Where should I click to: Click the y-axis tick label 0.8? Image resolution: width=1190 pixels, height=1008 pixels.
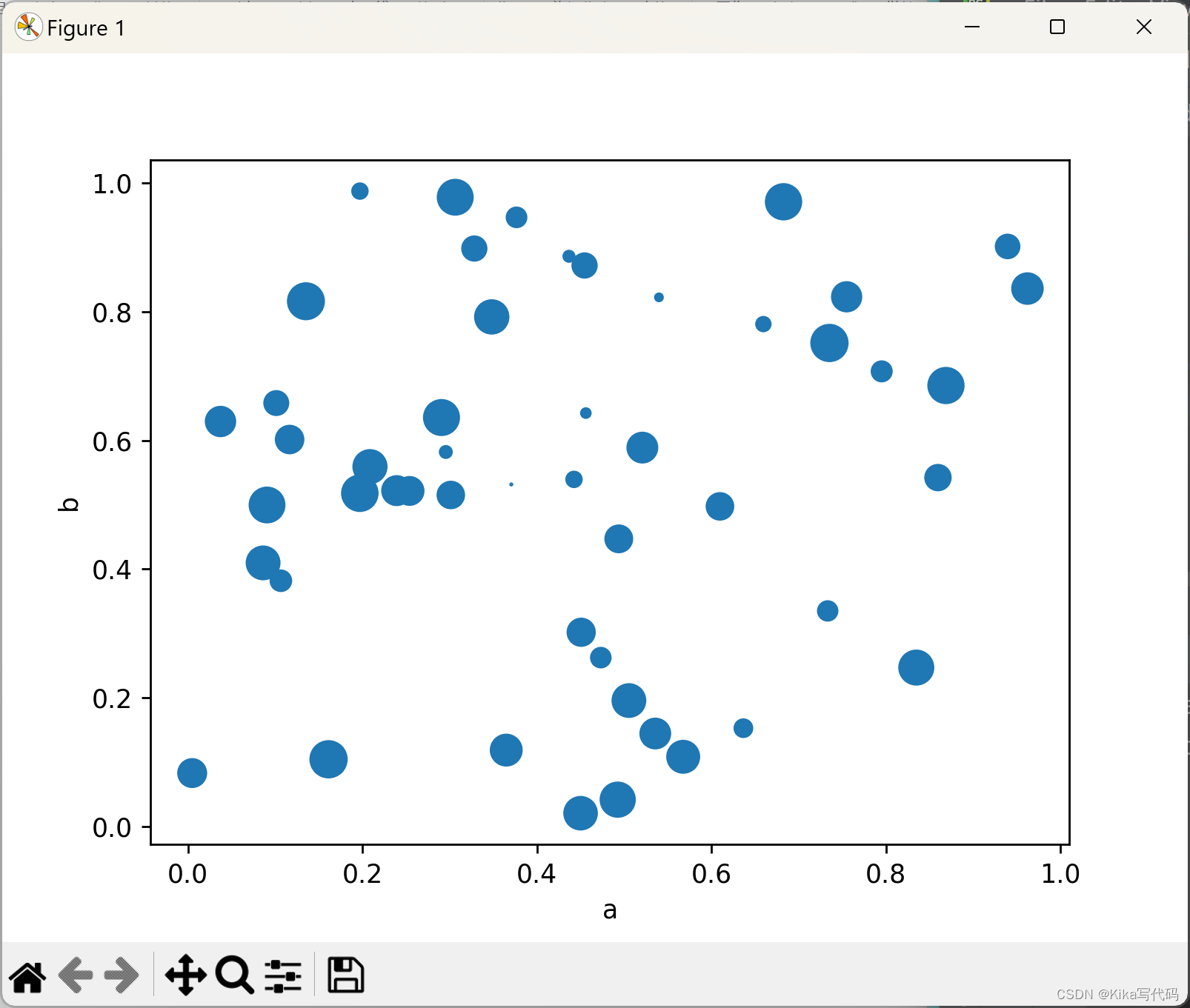(x=112, y=313)
